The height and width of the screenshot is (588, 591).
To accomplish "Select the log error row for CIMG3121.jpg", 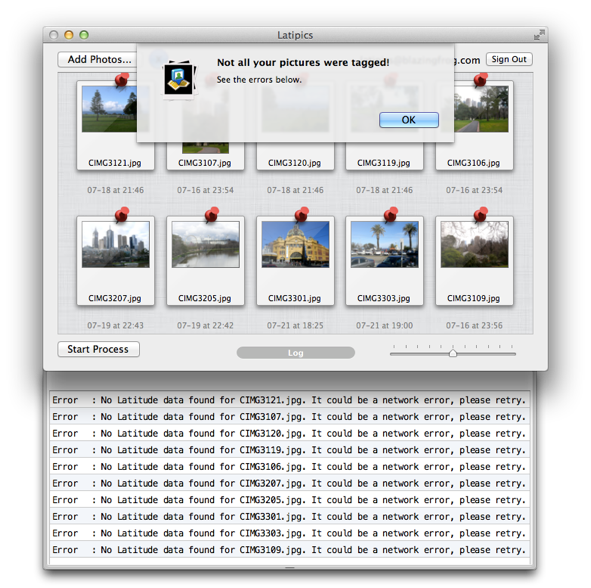I will 289,400.
